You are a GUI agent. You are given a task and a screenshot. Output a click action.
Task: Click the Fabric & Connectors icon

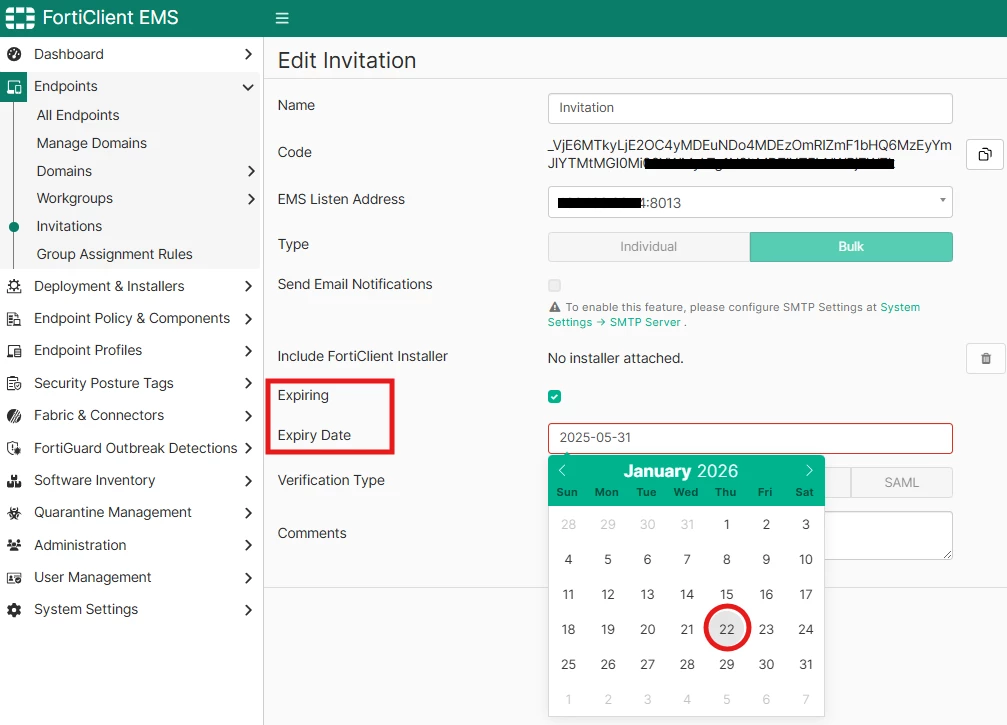(x=13, y=415)
